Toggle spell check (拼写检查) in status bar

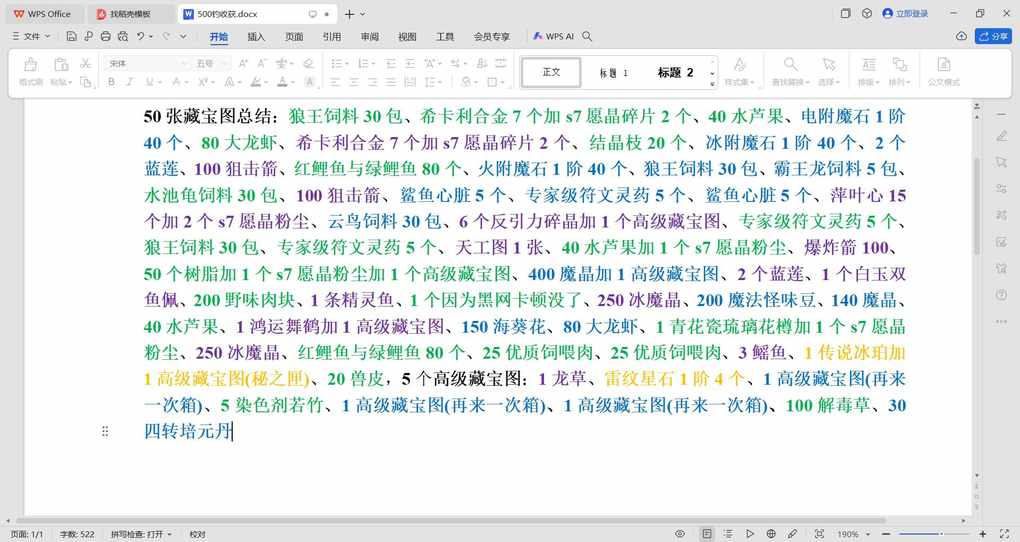coord(141,534)
